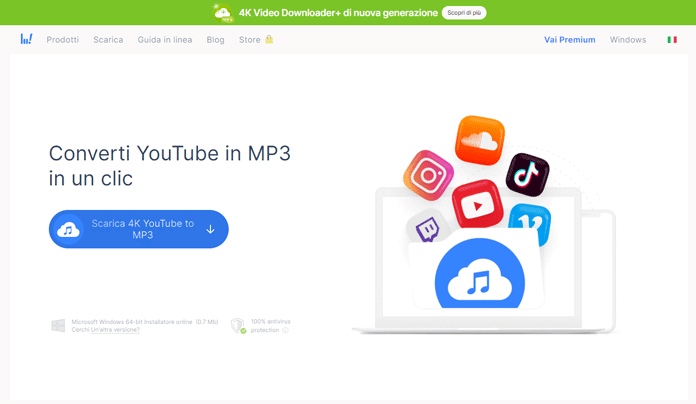
Task: Click the 100% antivirus protection text
Action: tap(270, 325)
